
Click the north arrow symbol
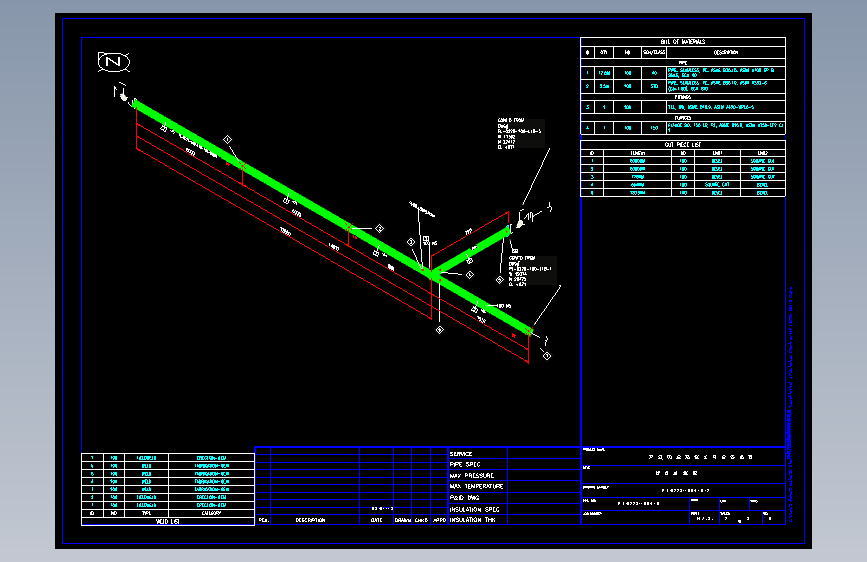(114, 61)
